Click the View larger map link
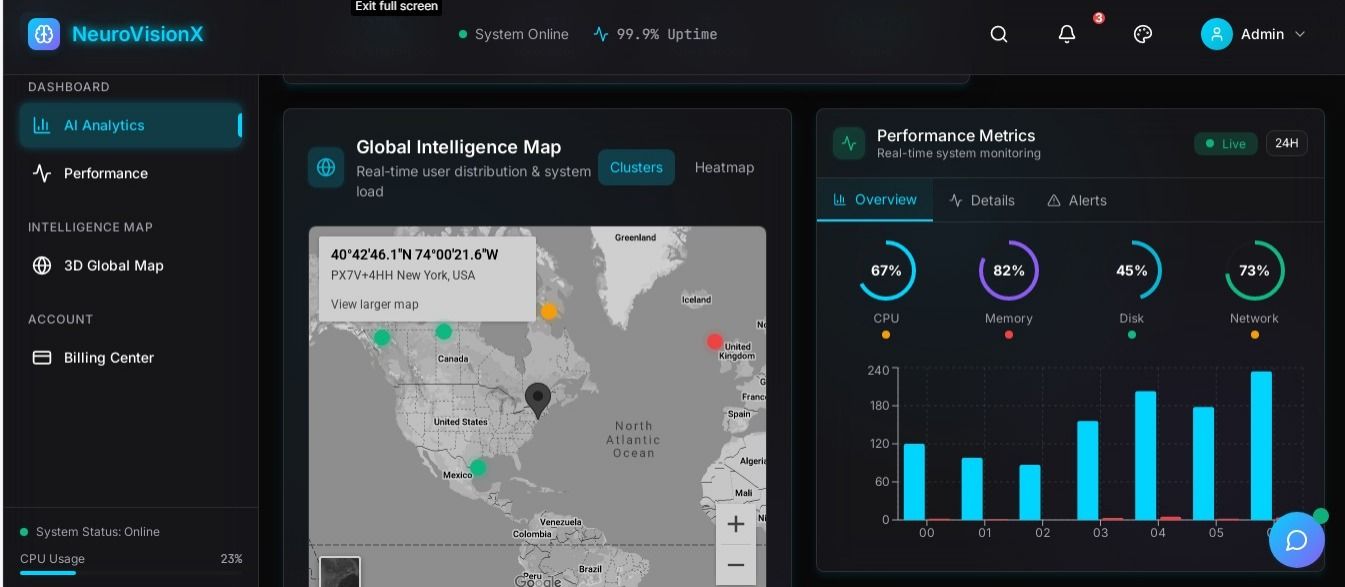 375,304
